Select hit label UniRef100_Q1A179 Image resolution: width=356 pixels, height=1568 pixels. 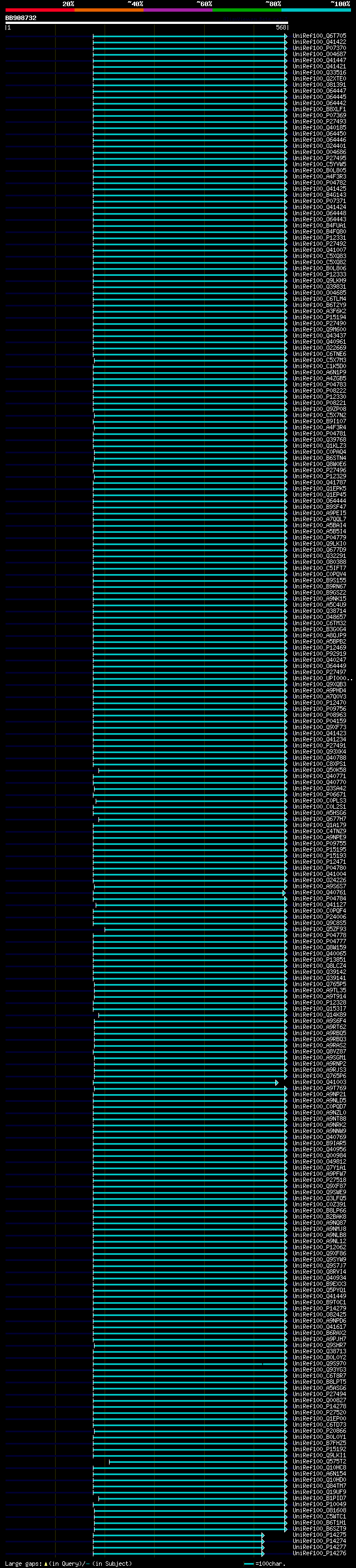[x=319, y=825]
